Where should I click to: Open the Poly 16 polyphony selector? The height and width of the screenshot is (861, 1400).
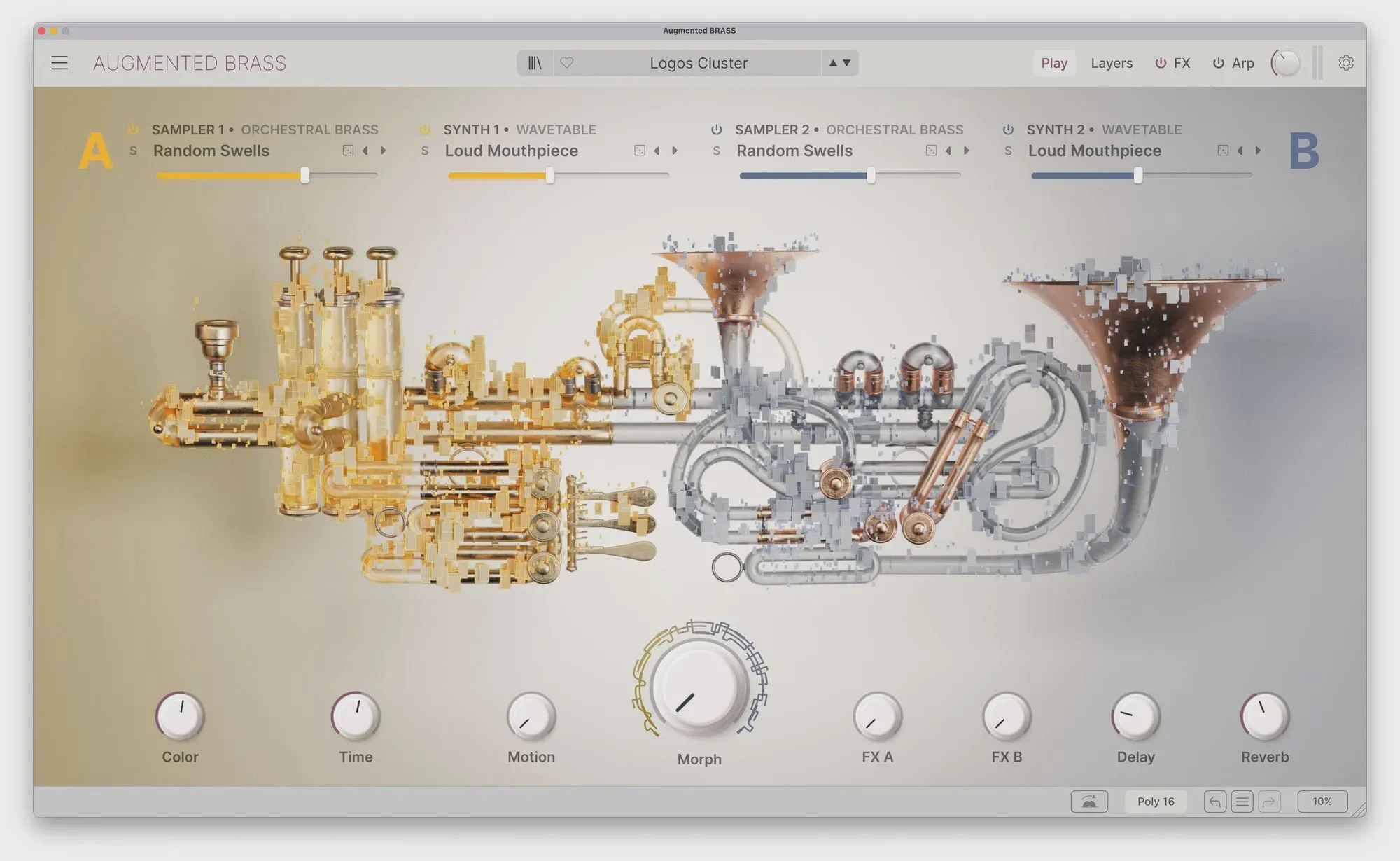click(x=1156, y=801)
